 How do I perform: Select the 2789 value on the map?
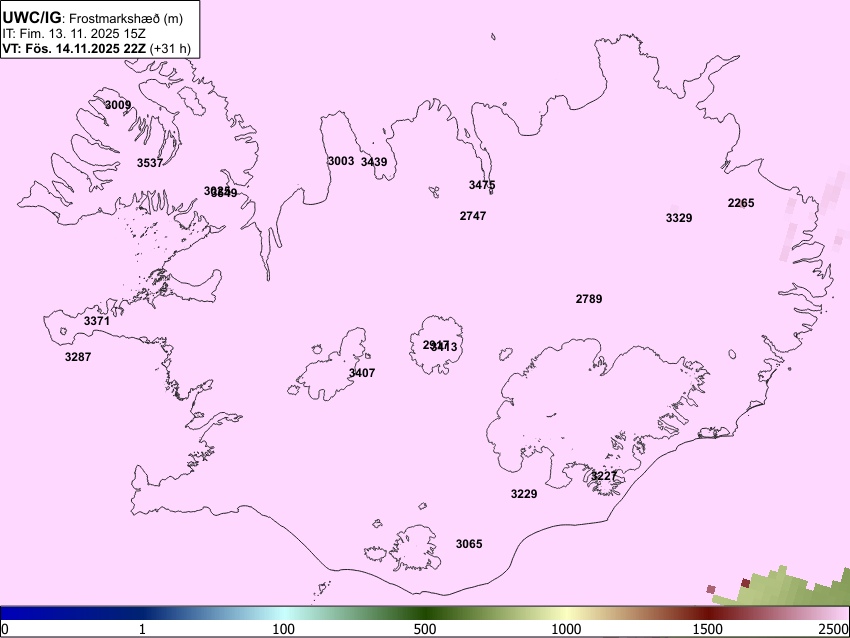[589, 299]
